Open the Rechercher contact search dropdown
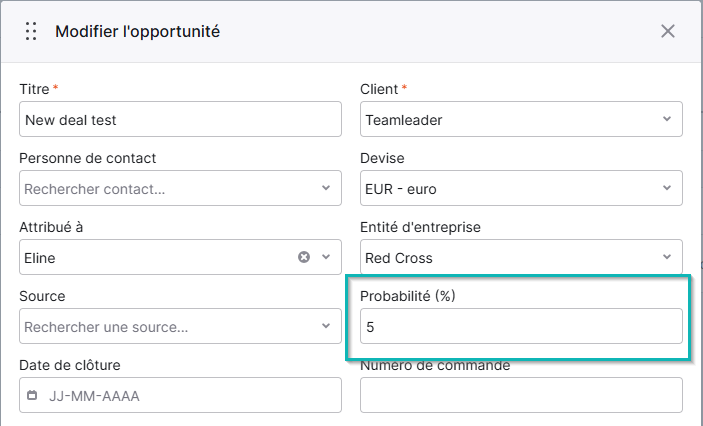 (x=180, y=188)
